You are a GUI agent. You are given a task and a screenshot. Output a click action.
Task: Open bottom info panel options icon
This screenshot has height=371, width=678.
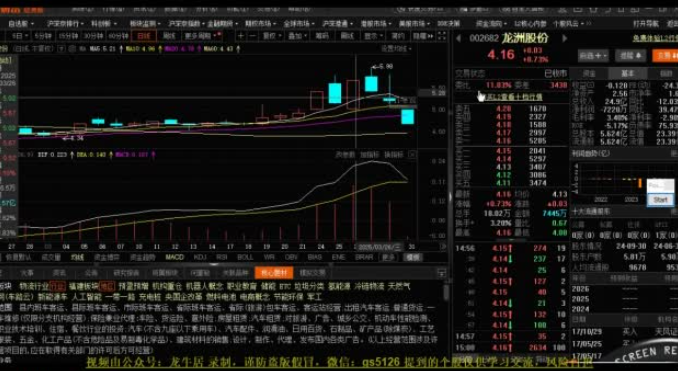(441, 273)
